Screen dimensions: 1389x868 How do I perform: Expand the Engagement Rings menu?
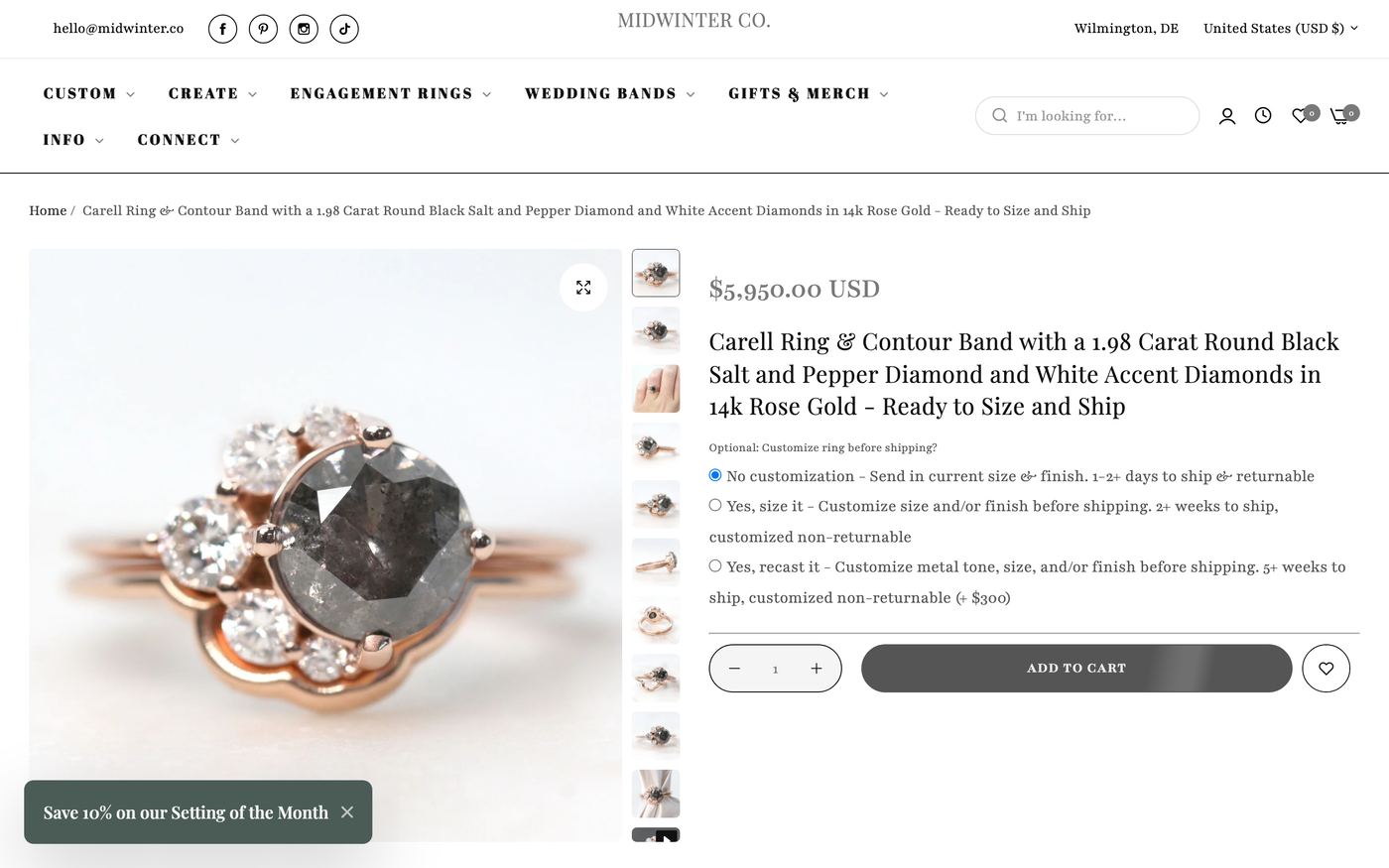pyautogui.click(x=390, y=93)
